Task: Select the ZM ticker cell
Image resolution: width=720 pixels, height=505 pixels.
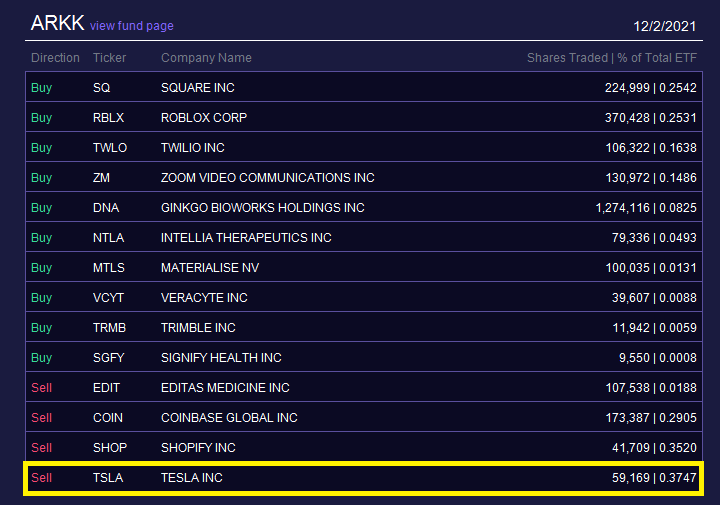Action: click(101, 178)
